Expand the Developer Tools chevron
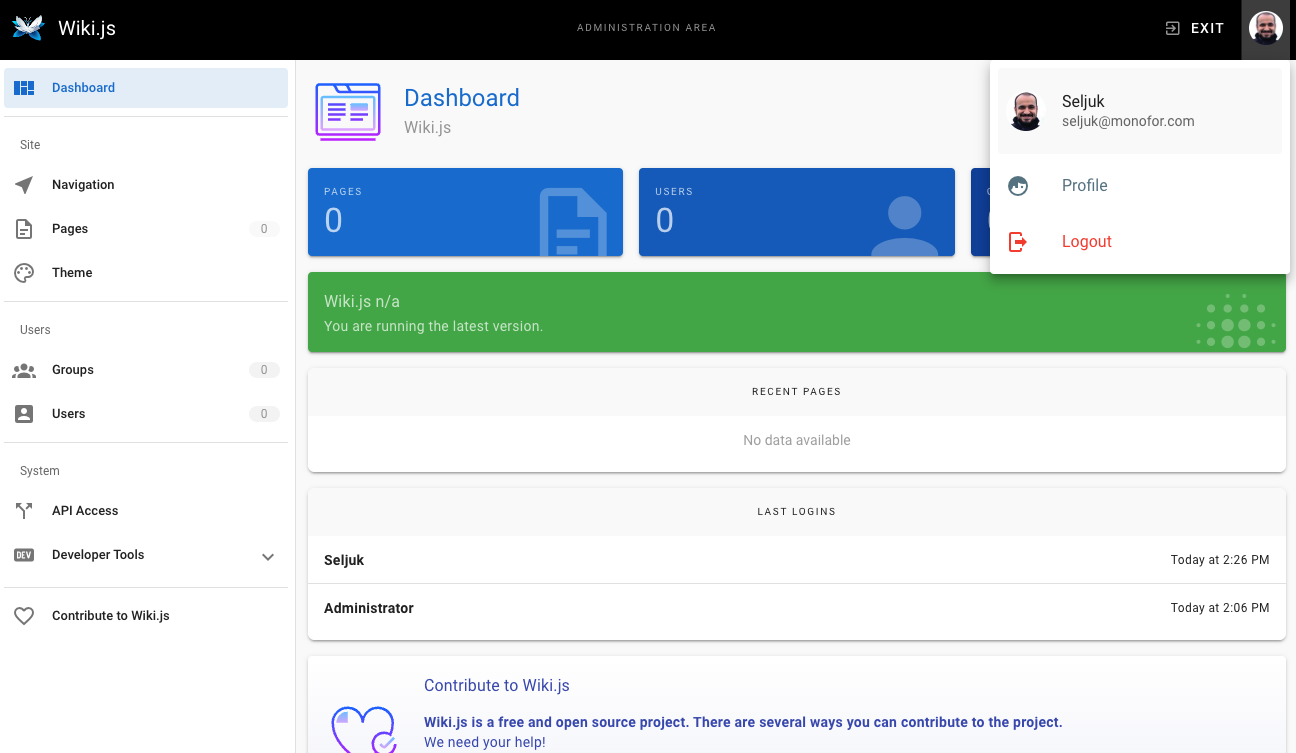The height and width of the screenshot is (753, 1296). [268, 556]
